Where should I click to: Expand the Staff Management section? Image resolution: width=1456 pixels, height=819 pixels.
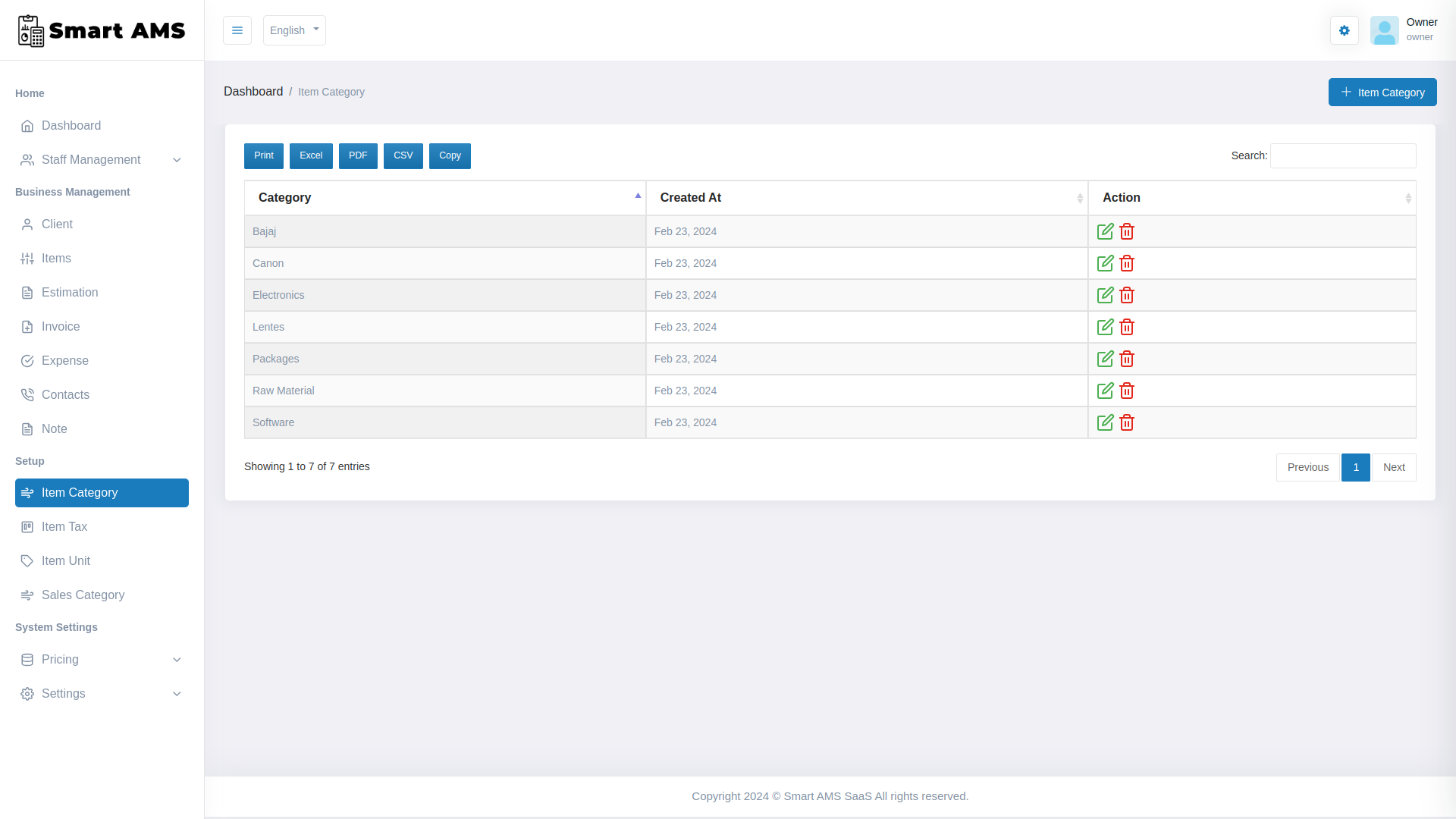pyautogui.click(x=91, y=160)
